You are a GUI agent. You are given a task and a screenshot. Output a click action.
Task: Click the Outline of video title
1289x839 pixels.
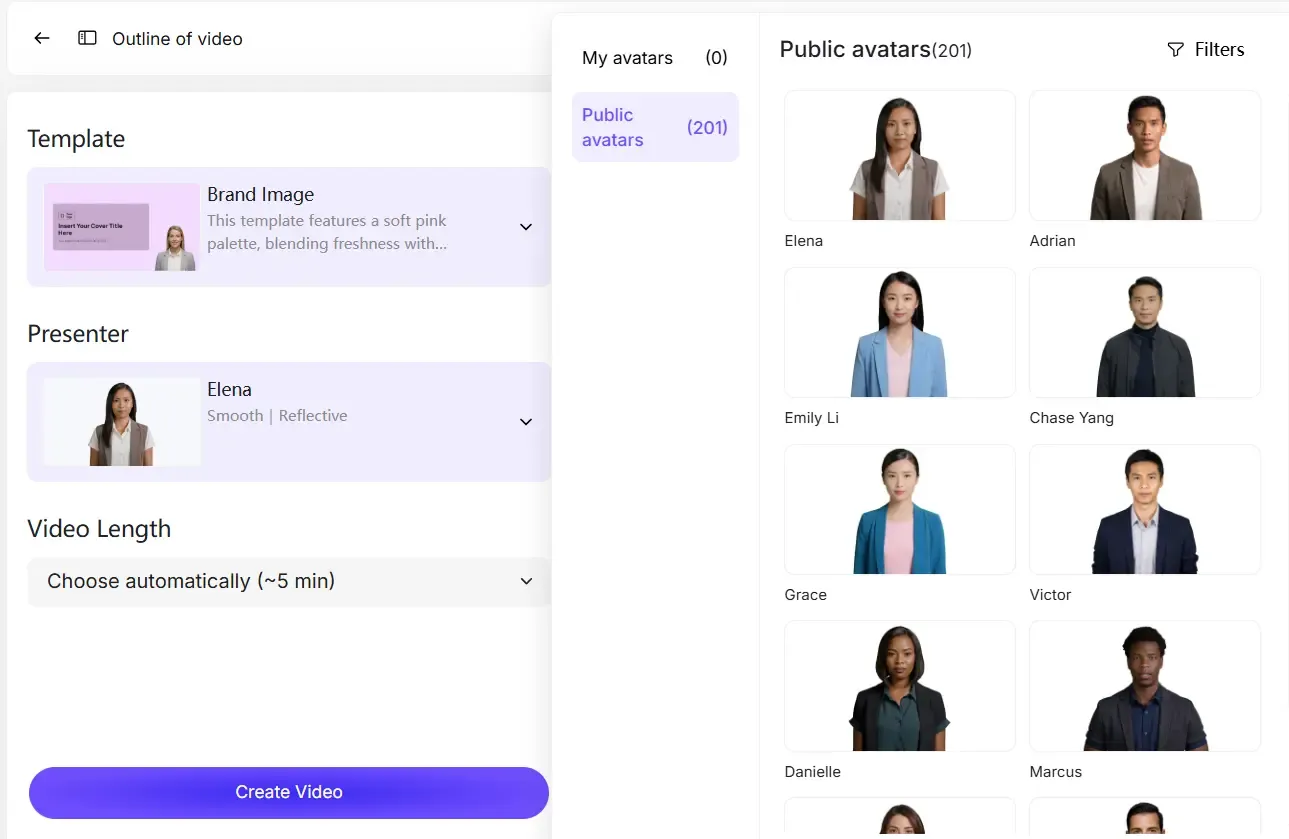[177, 39]
